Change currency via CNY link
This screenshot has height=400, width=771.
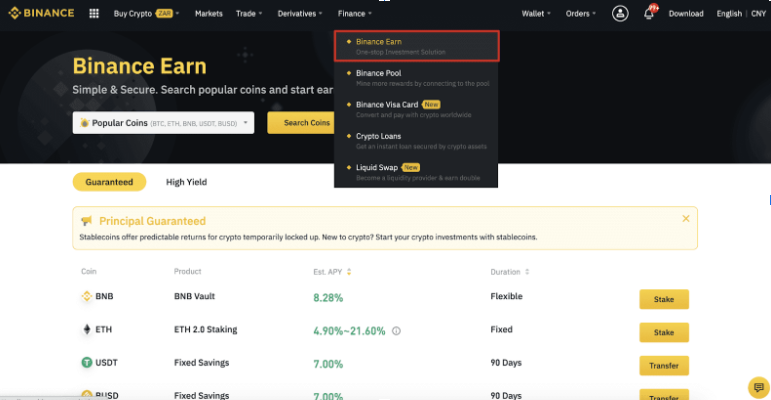pyautogui.click(x=758, y=13)
